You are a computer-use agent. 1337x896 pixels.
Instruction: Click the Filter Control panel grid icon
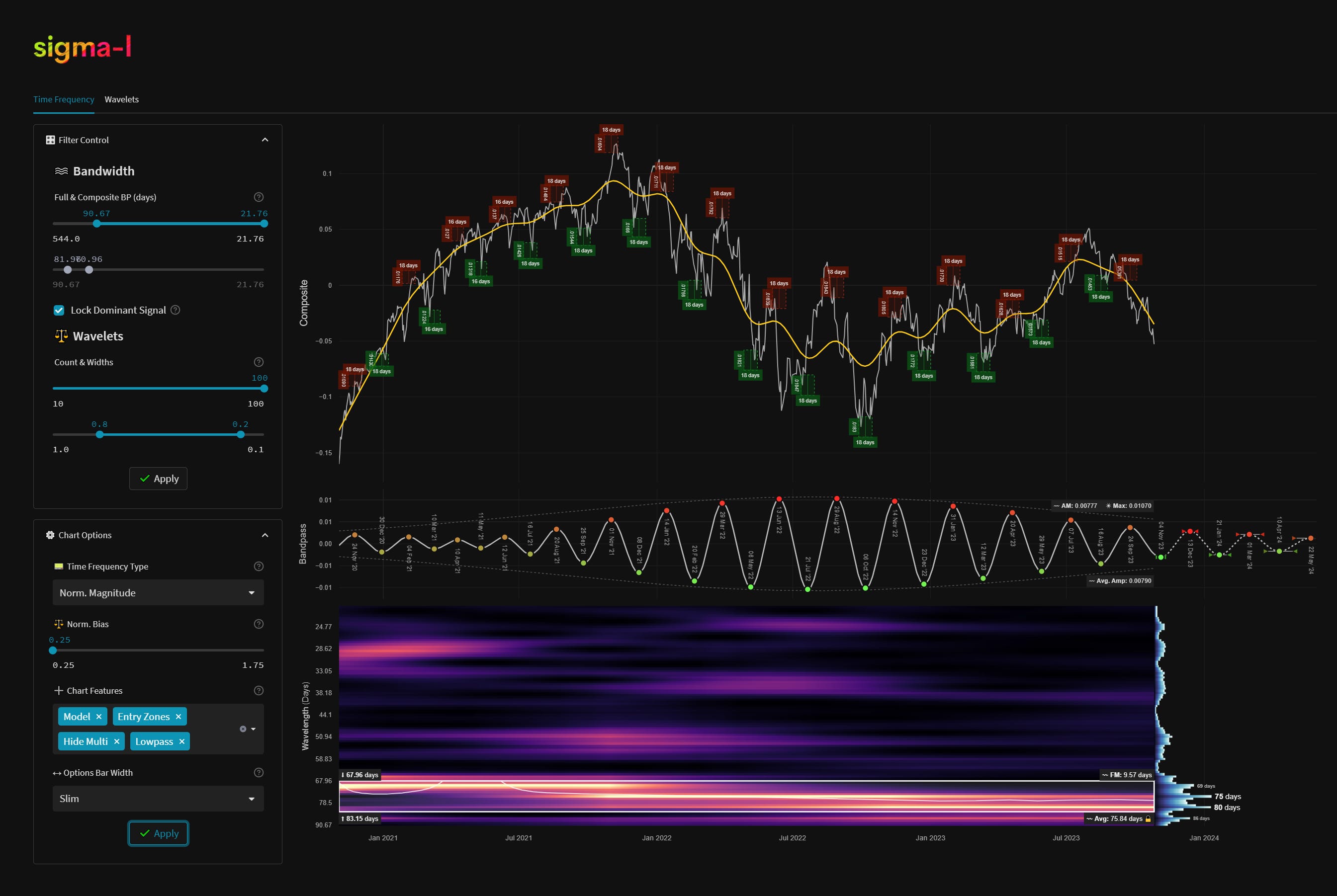tap(50, 140)
